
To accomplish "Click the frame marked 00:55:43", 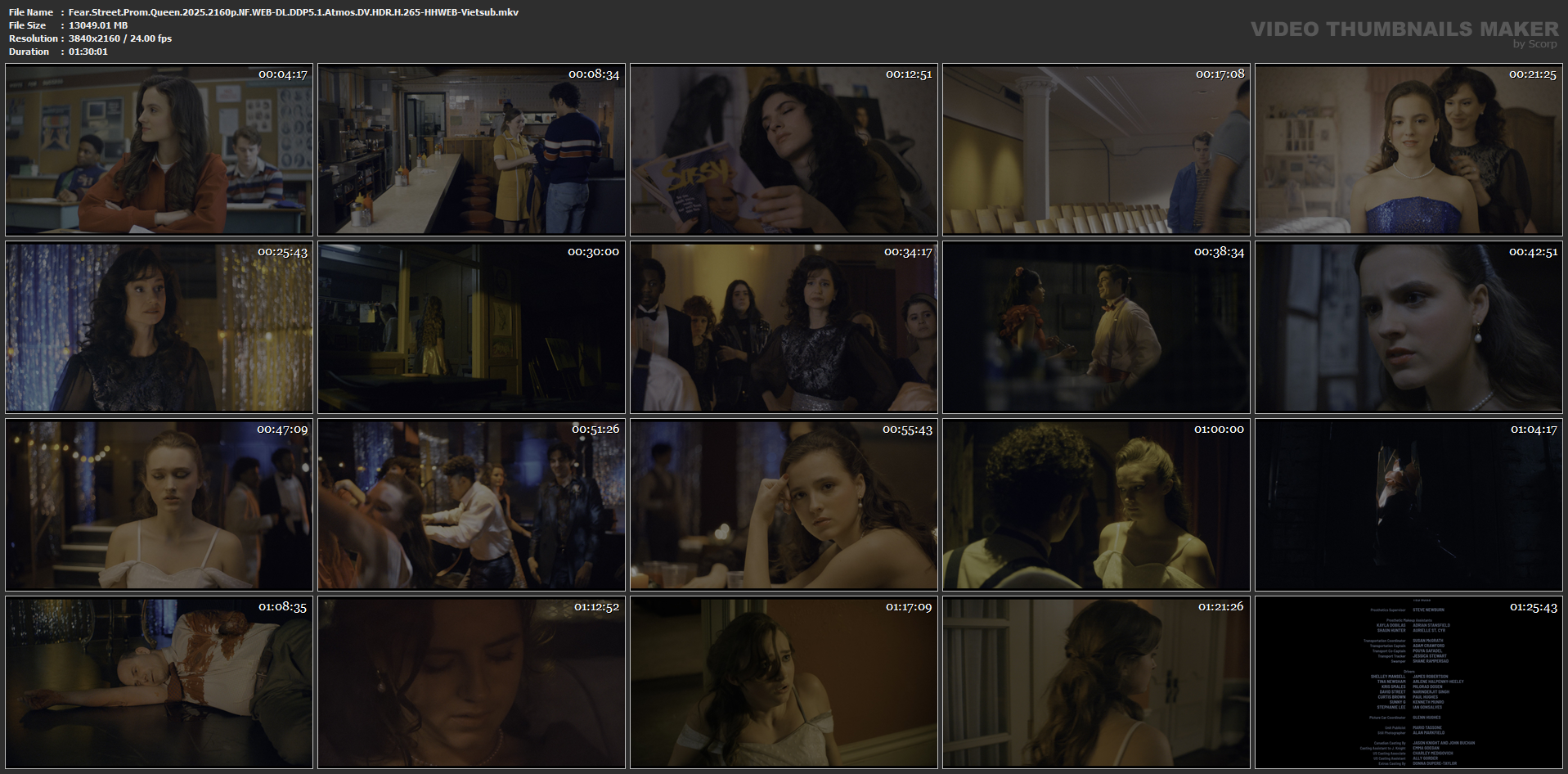I will 784,505.
